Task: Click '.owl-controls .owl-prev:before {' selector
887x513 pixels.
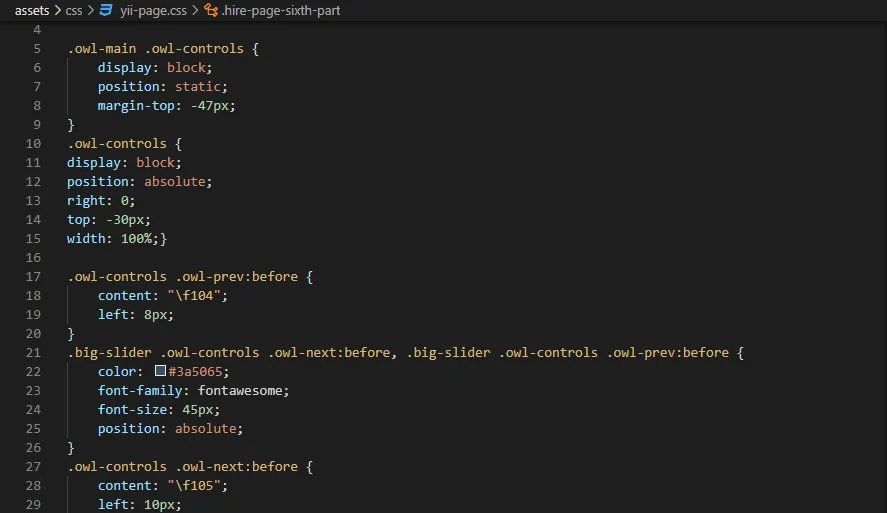Action: tap(190, 277)
